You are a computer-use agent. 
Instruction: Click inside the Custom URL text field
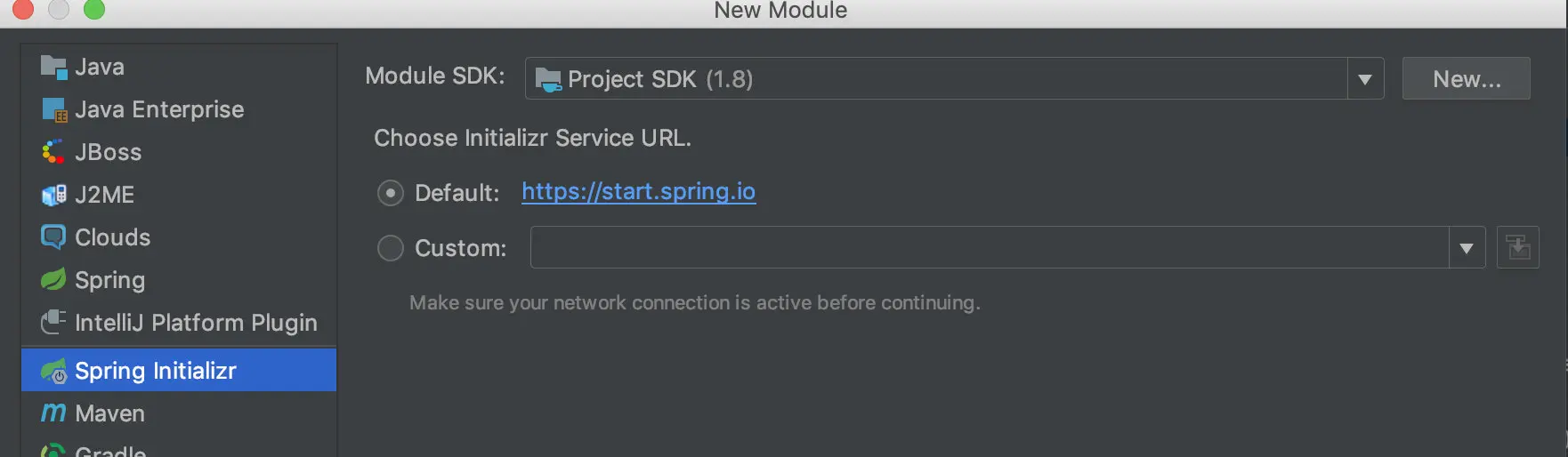[988, 248]
